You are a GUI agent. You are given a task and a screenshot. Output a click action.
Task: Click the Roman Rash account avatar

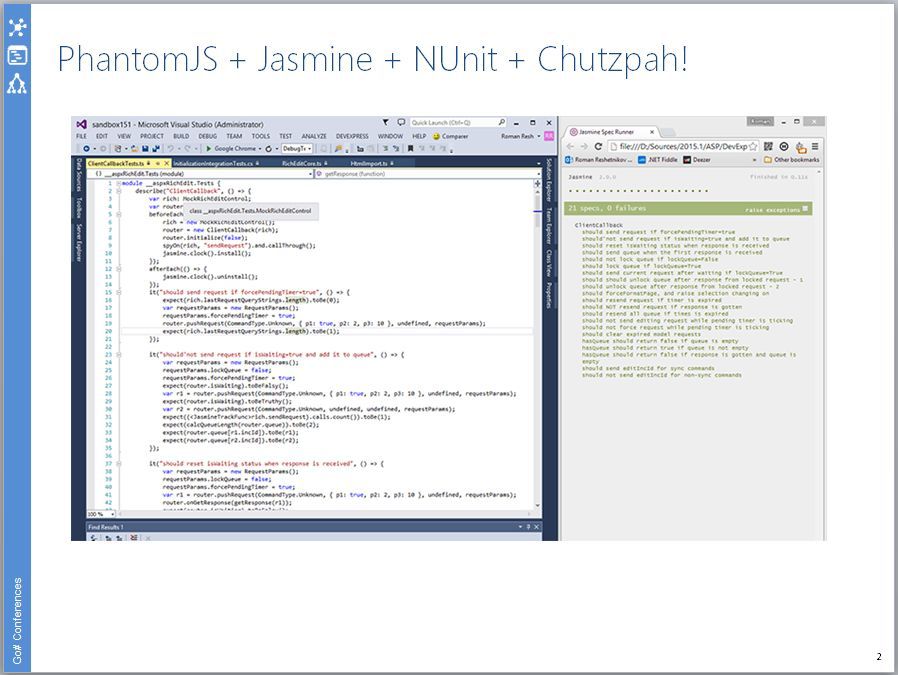click(x=549, y=136)
